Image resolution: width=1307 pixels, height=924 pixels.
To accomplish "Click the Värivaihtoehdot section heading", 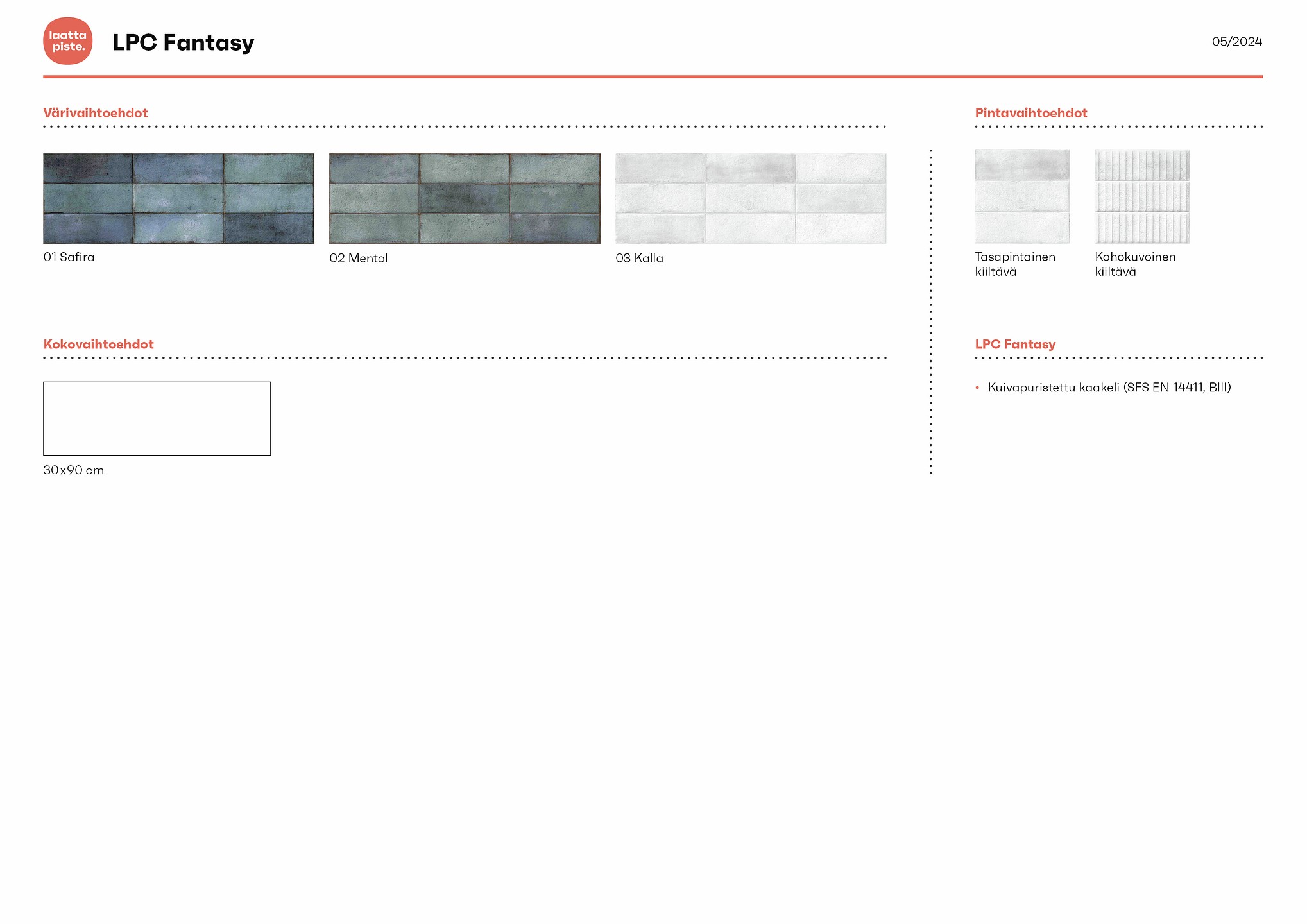I will (x=96, y=113).
